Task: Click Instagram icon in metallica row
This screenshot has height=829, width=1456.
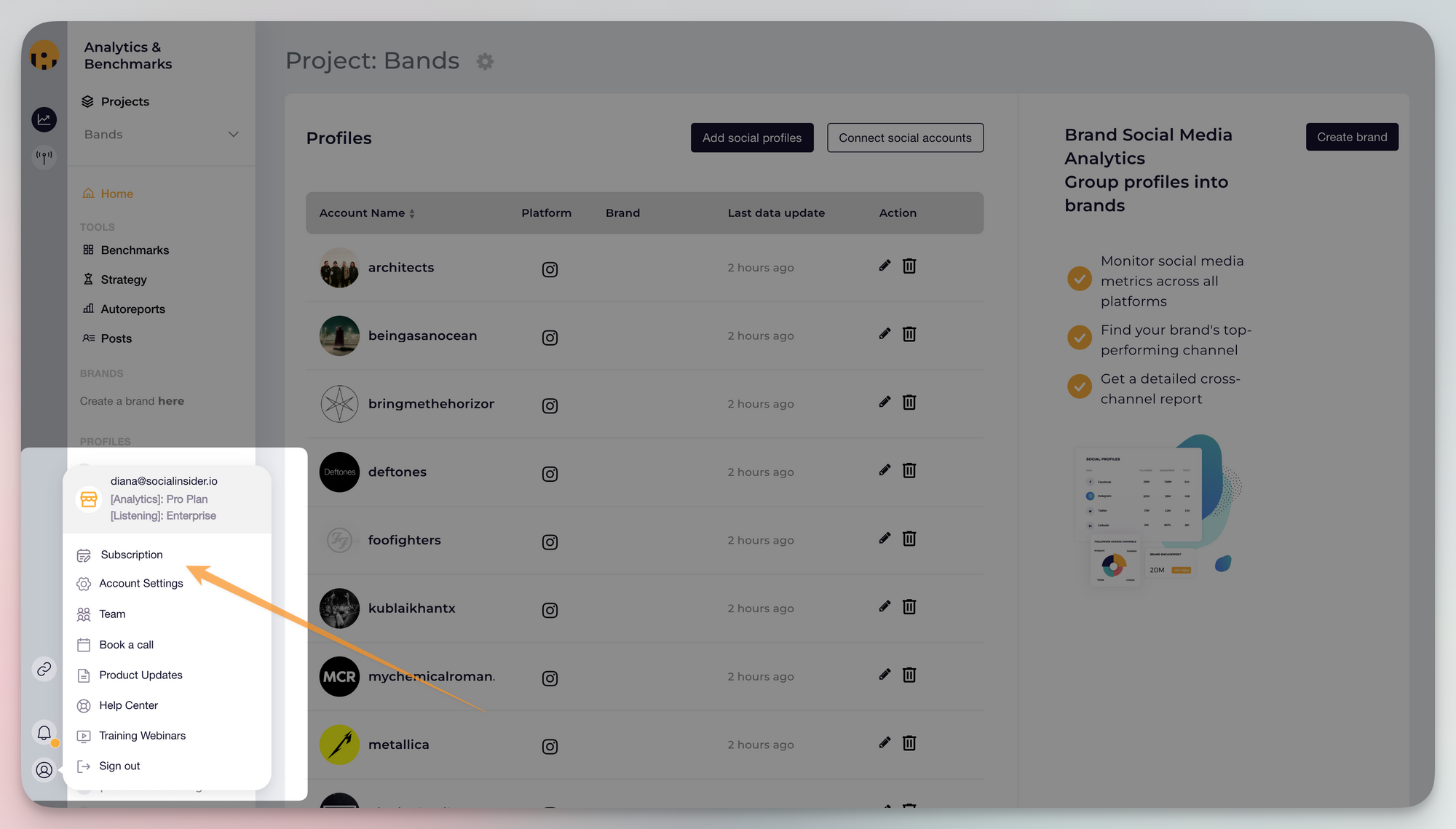Action: click(x=550, y=747)
